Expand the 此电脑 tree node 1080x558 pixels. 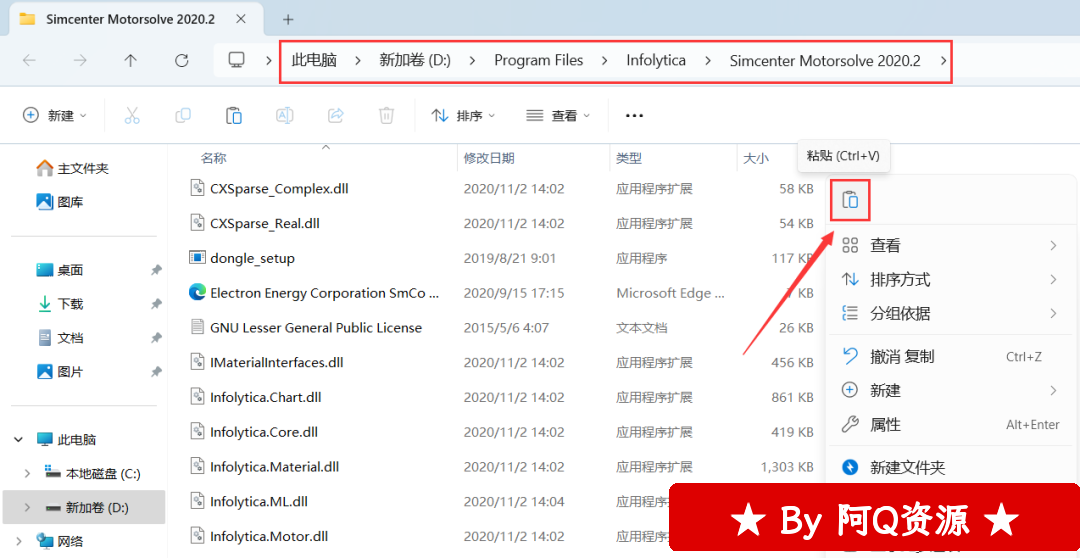pos(17,440)
